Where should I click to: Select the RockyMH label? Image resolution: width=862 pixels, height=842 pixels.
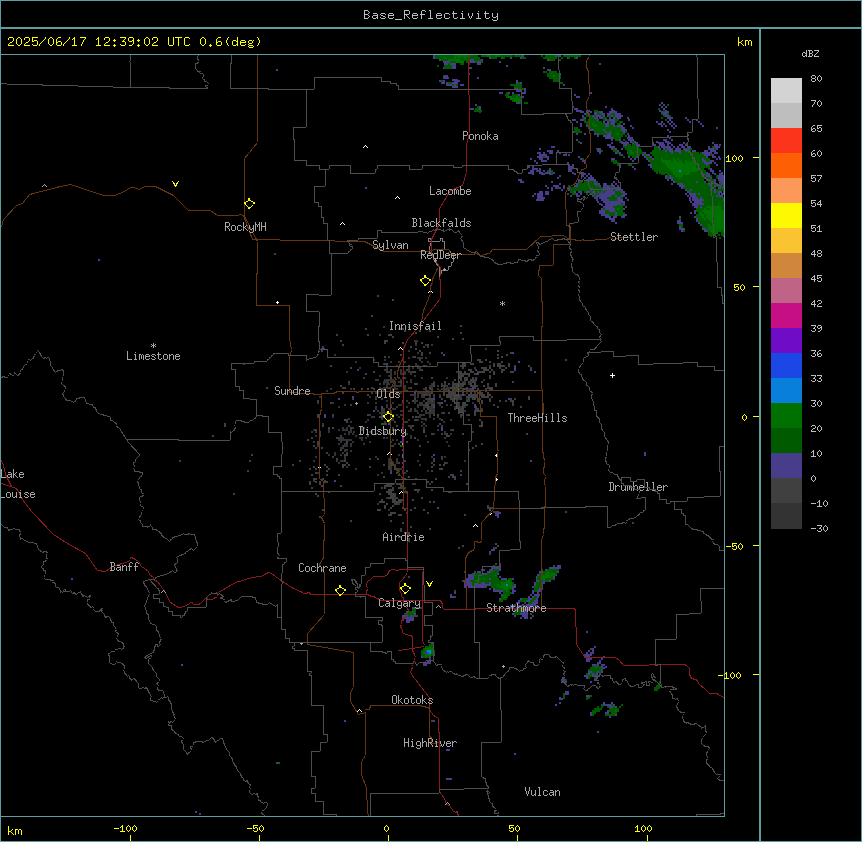pyautogui.click(x=245, y=227)
